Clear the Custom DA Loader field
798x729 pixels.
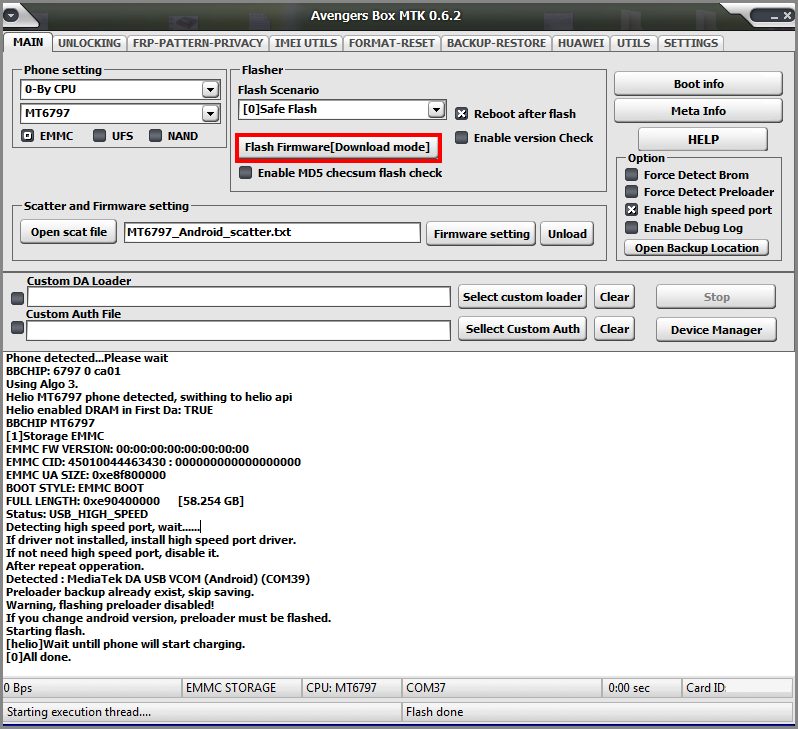[x=614, y=297]
